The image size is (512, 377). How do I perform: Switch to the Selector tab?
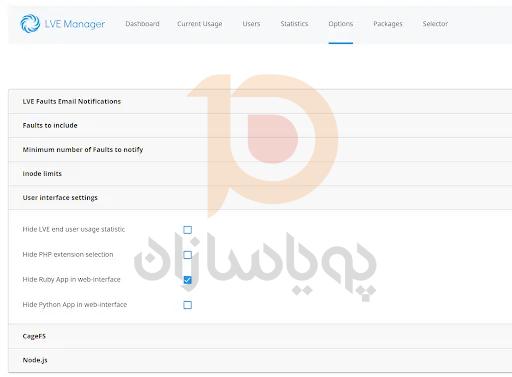[x=435, y=24]
